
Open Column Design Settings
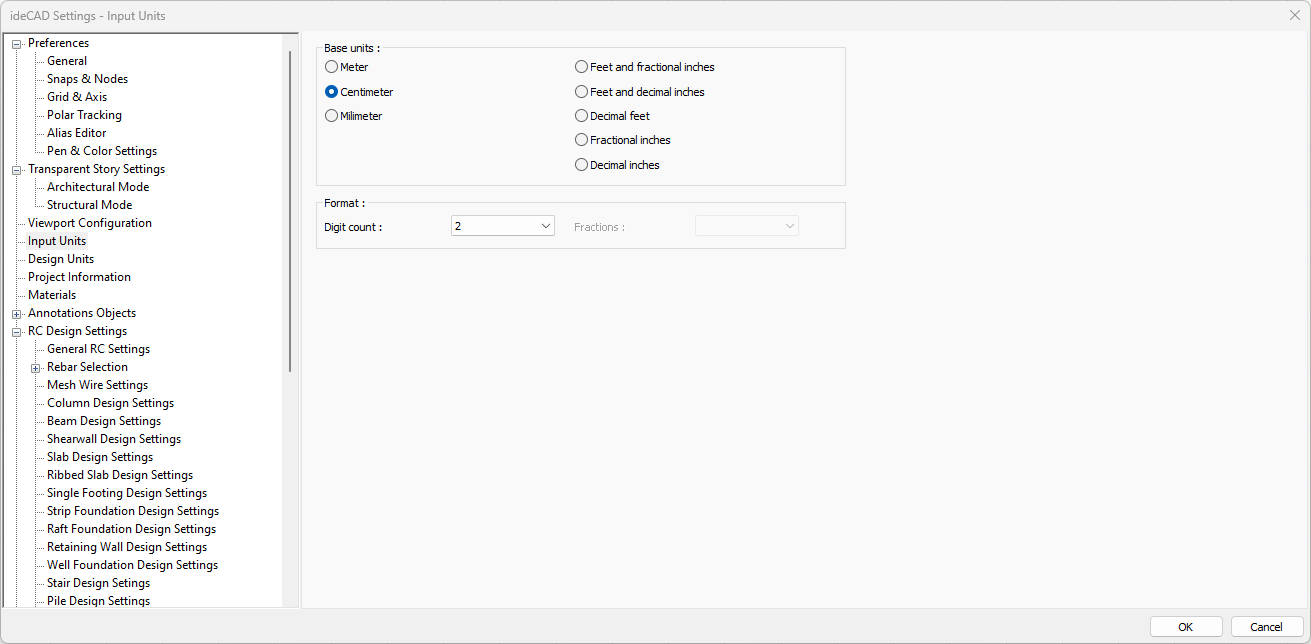pos(110,403)
